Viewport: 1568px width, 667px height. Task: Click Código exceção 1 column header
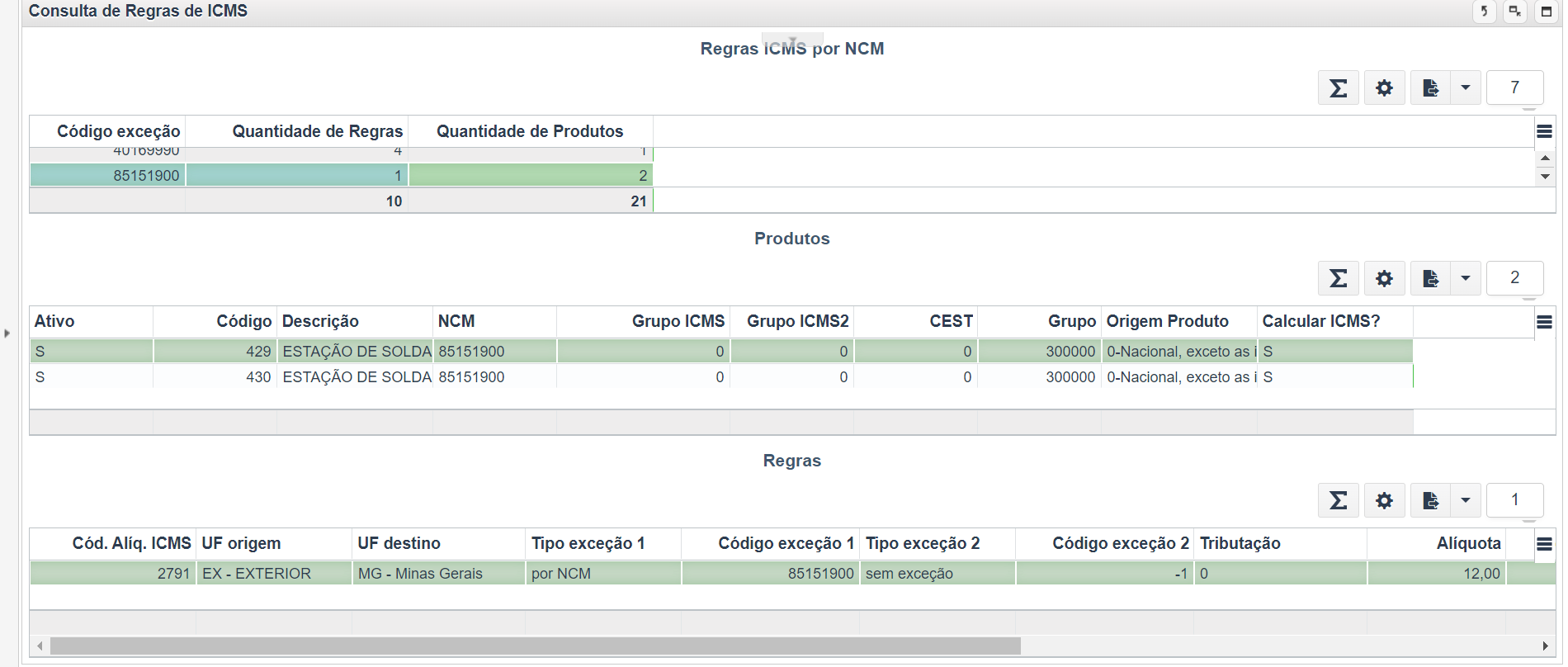click(771, 543)
